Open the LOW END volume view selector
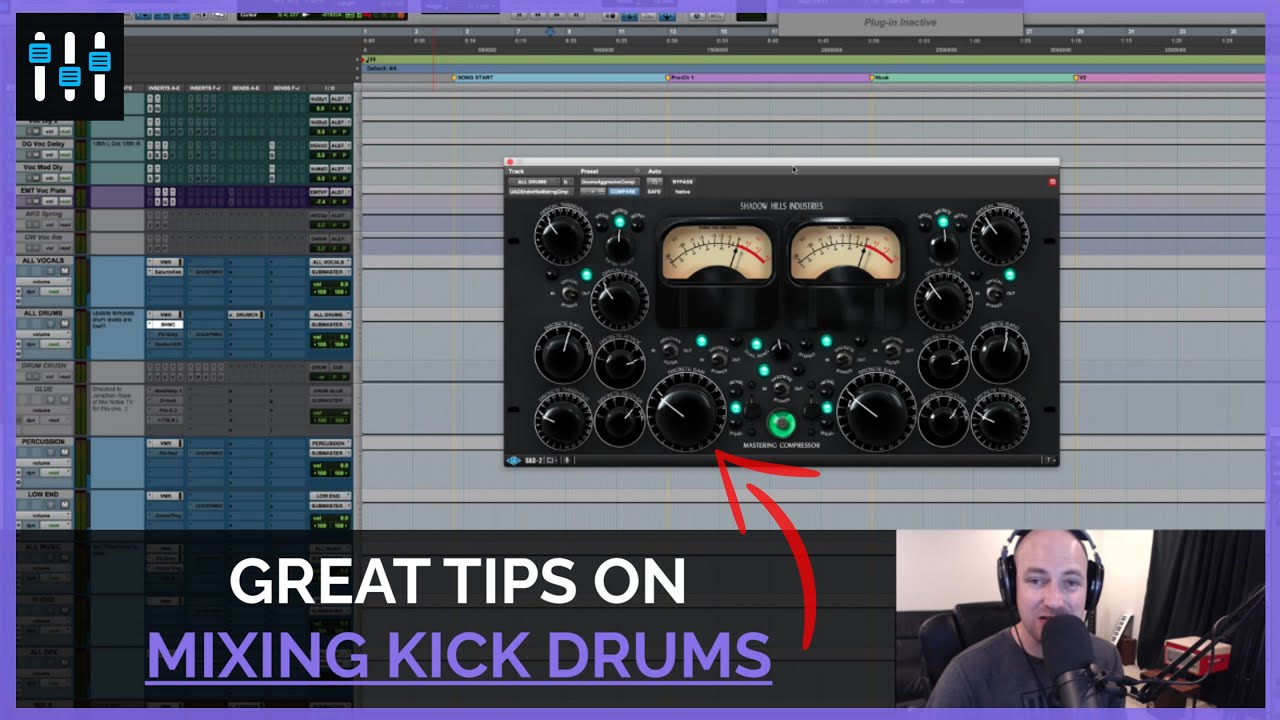This screenshot has height=720, width=1280. pyautogui.click(x=44, y=513)
